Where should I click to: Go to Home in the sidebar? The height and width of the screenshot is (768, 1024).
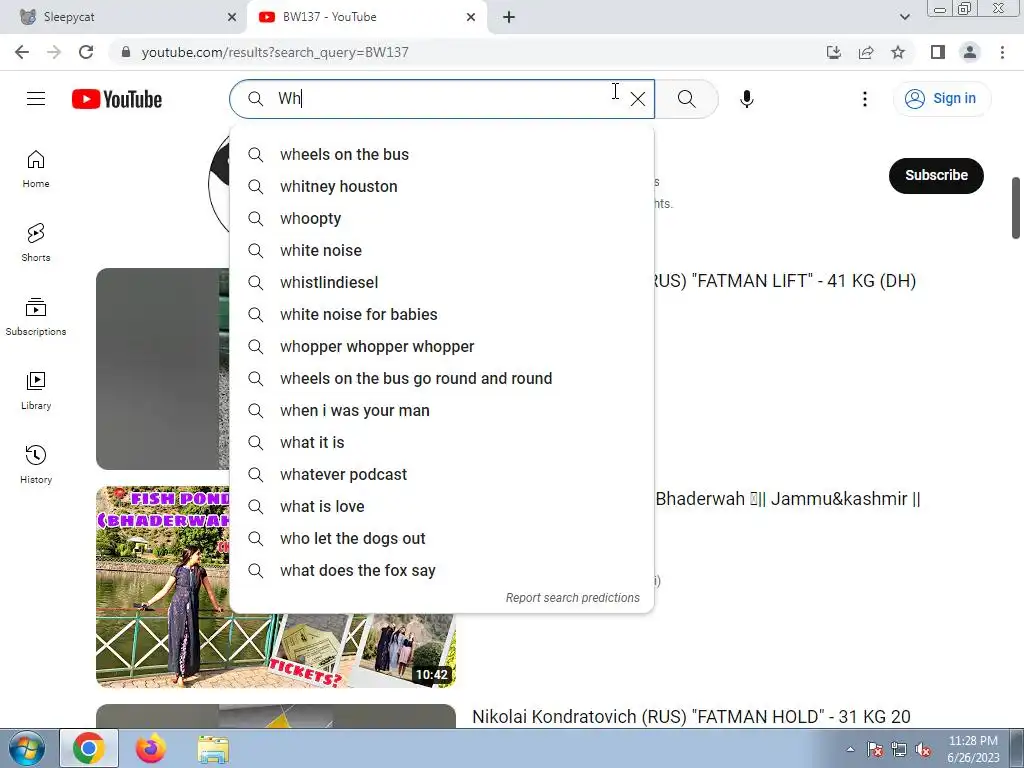[36, 169]
